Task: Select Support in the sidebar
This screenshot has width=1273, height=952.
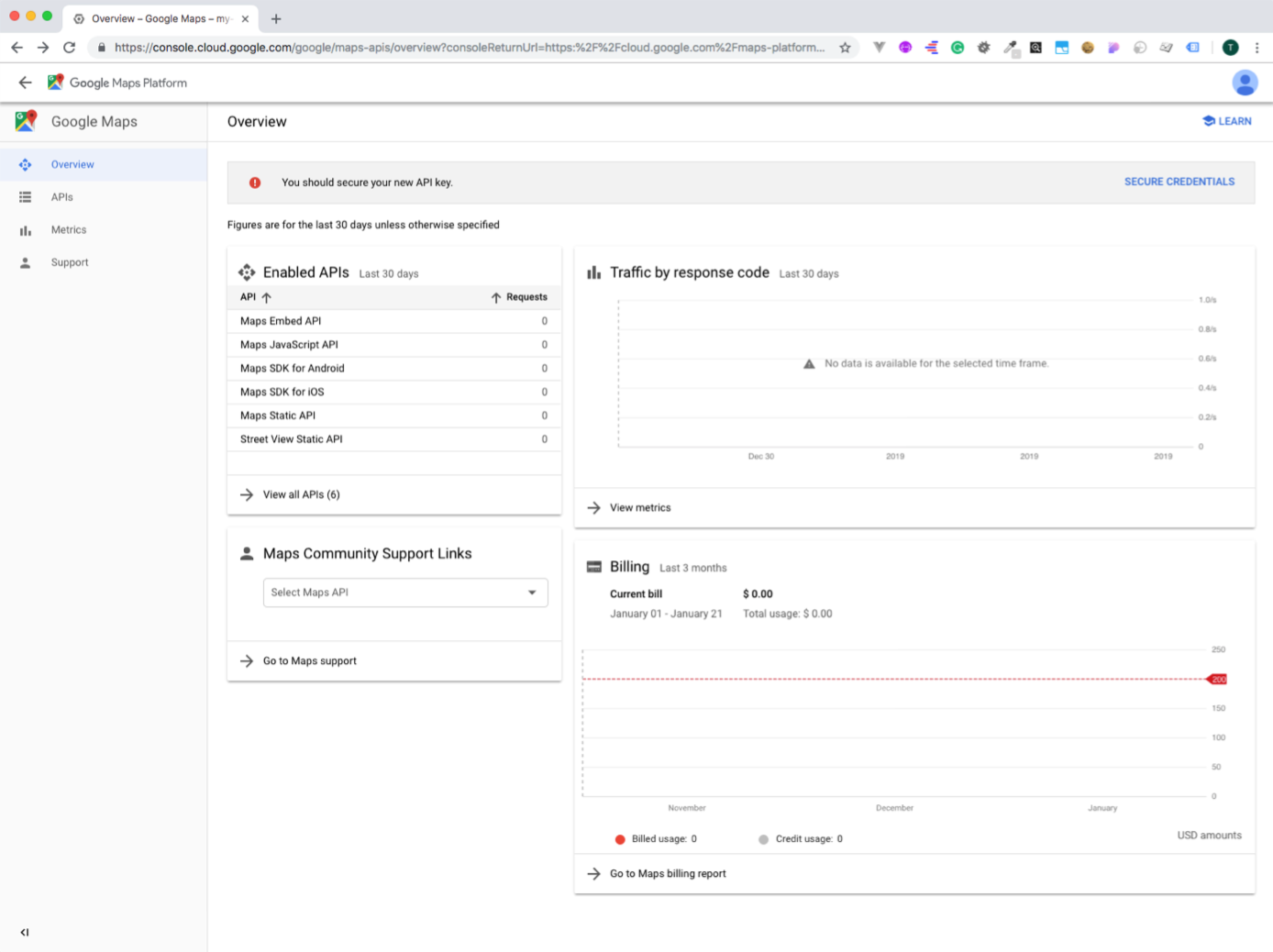Action: (104, 262)
